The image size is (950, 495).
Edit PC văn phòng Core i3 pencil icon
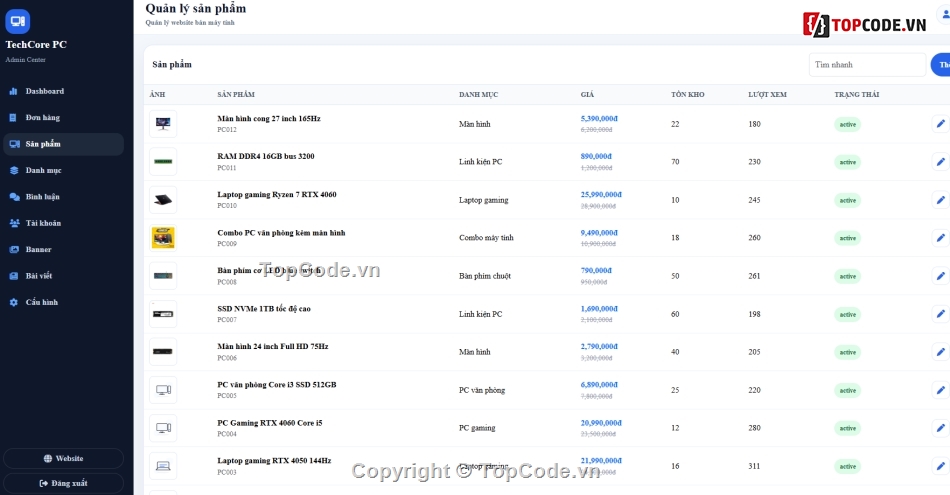click(x=940, y=390)
